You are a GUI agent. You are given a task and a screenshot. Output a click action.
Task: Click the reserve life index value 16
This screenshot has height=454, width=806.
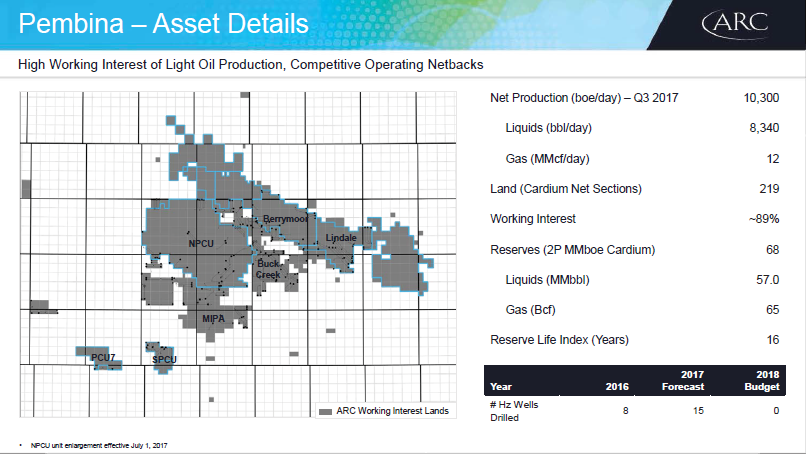point(773,340)
